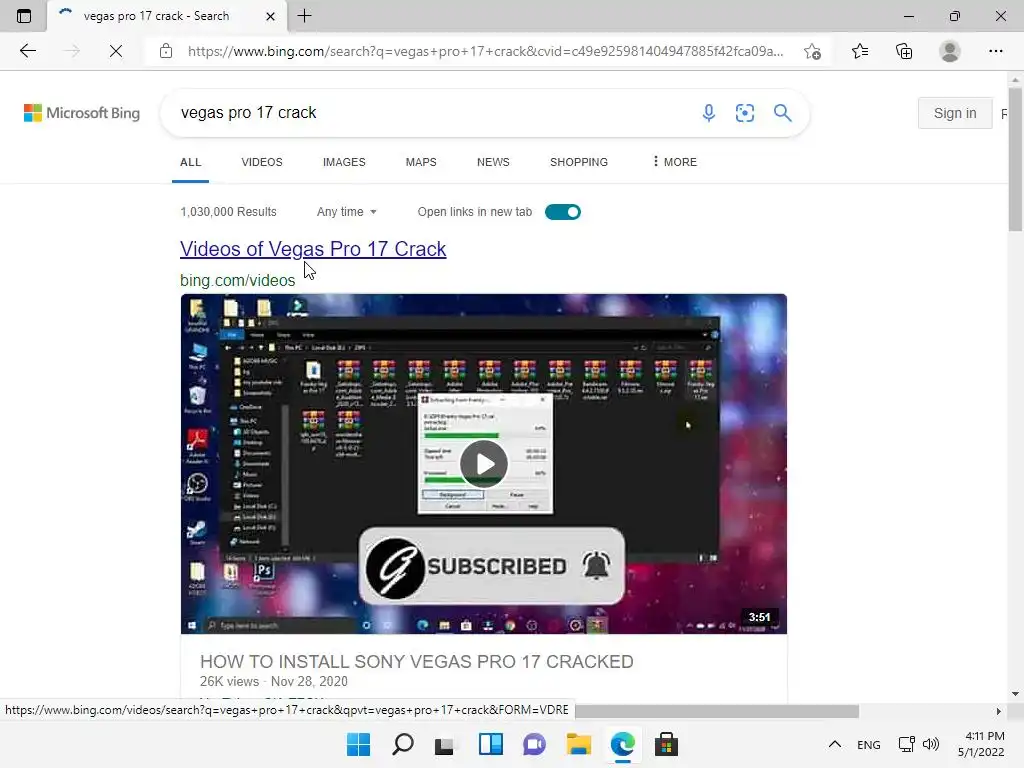This screenshot has width=1024, height=768.
Task: Stop loading the page
Action: [x=116, y=51]
